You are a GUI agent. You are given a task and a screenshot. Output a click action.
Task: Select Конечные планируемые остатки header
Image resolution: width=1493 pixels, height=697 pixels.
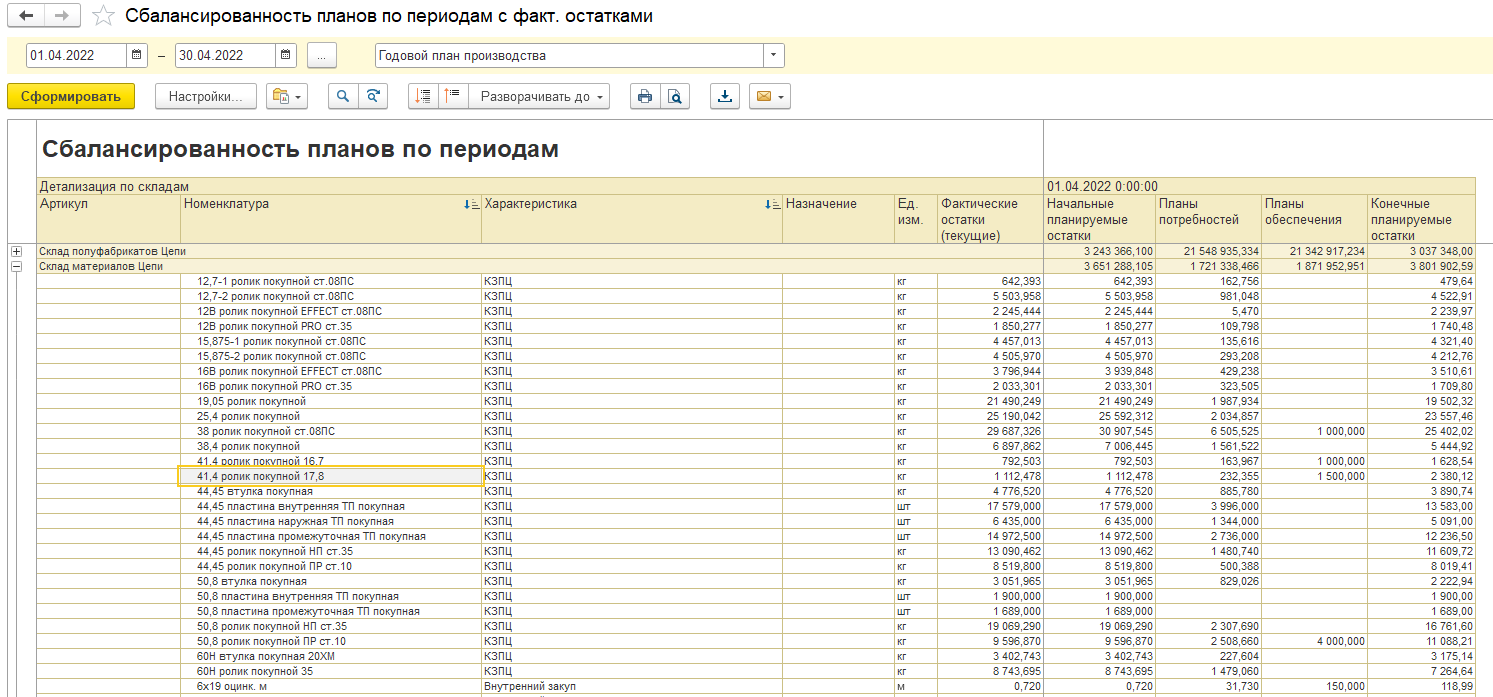tap(1421, 219)
